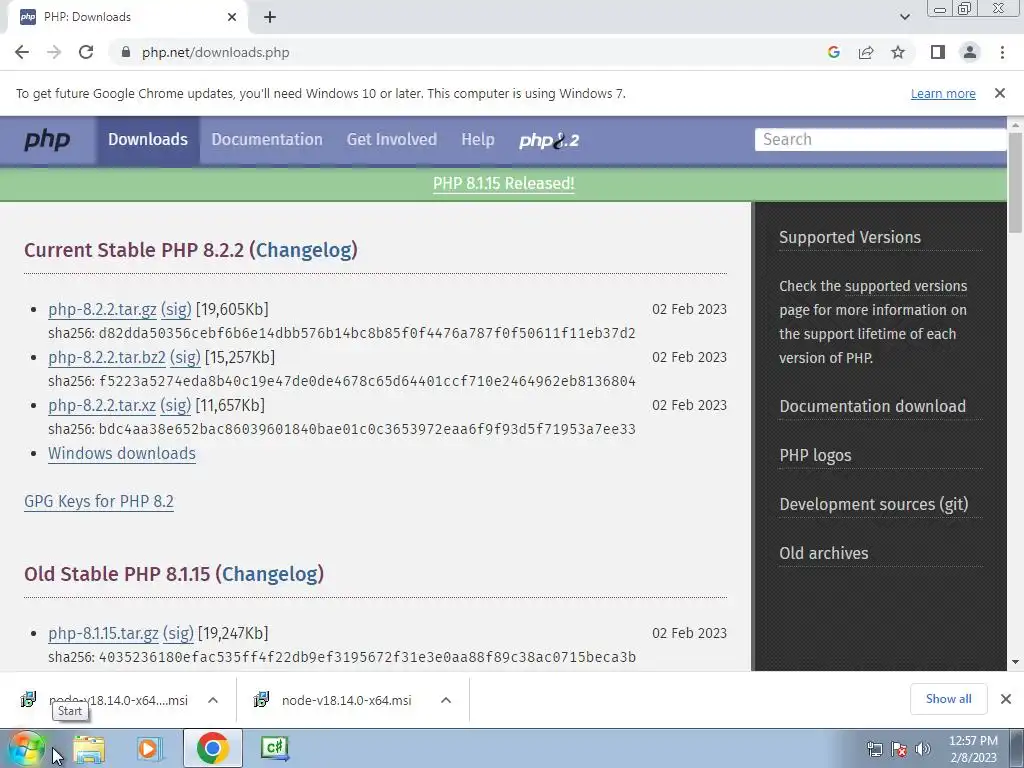The image size is (1024, 768).
Task: Open the PHP 8.1.15 Changelog link
Action: click(x=270, y=574)
